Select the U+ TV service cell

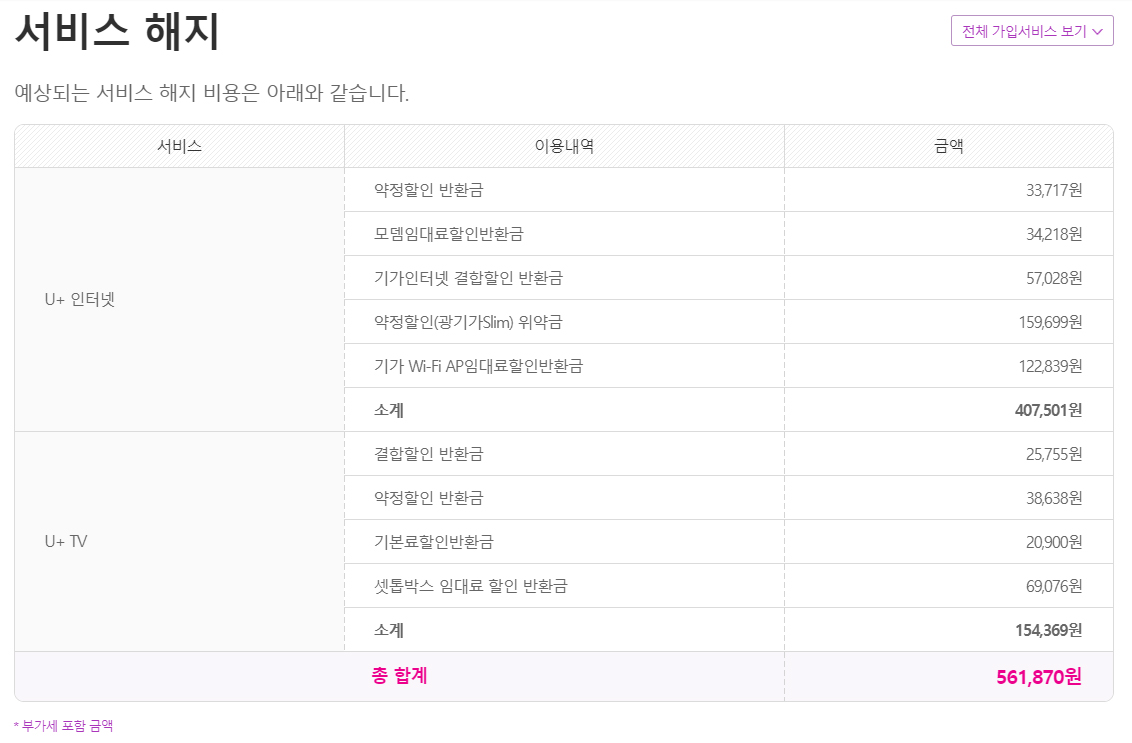click(x=66, y=541)
